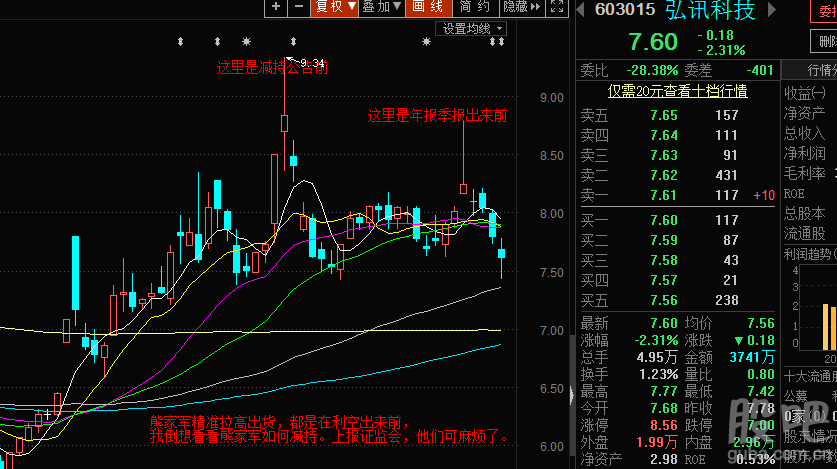Click 均价 value 7.56
This screenshot has width=837, height=469.
761,323
